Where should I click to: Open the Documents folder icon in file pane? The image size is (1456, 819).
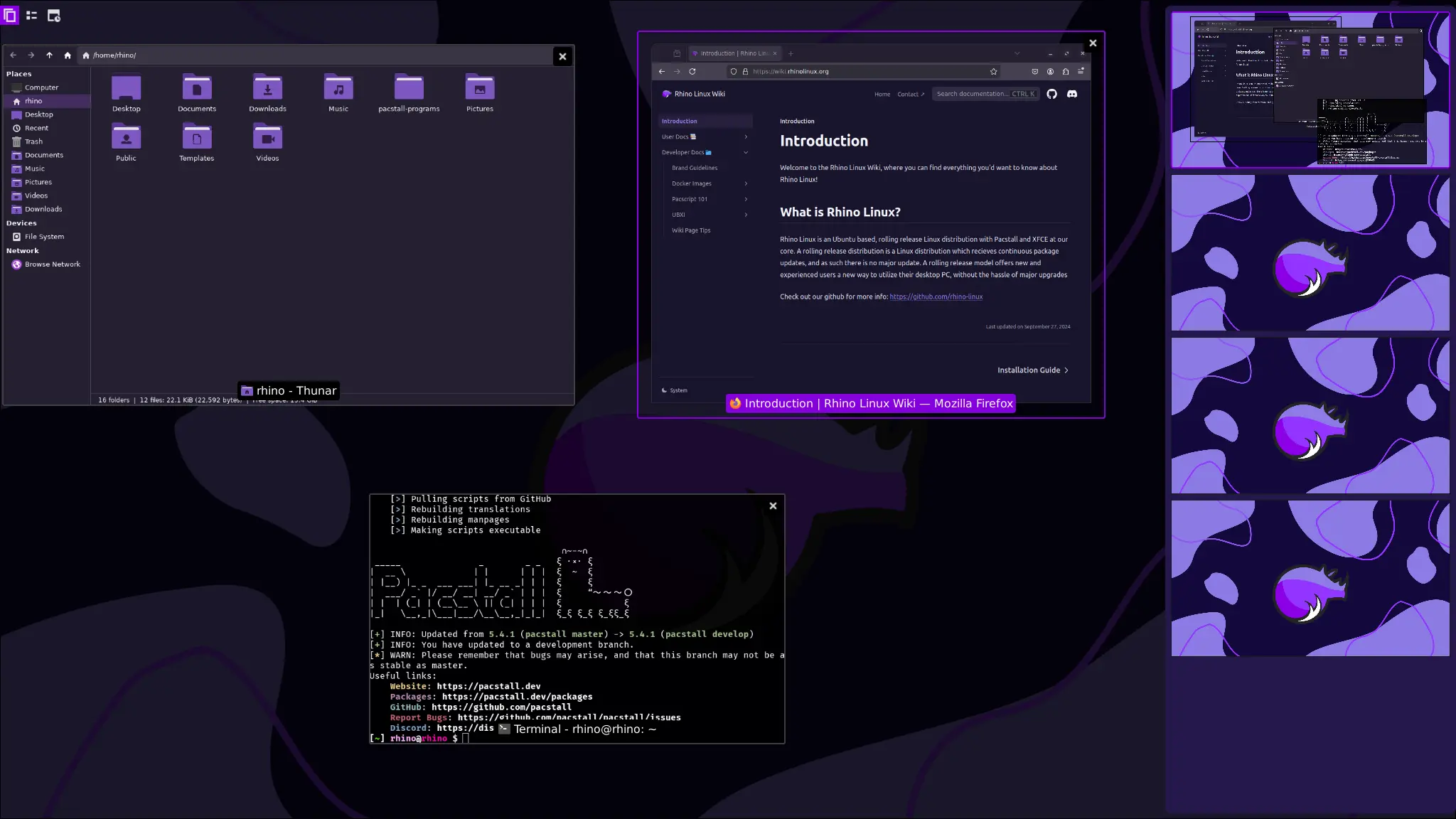(197, 92)
